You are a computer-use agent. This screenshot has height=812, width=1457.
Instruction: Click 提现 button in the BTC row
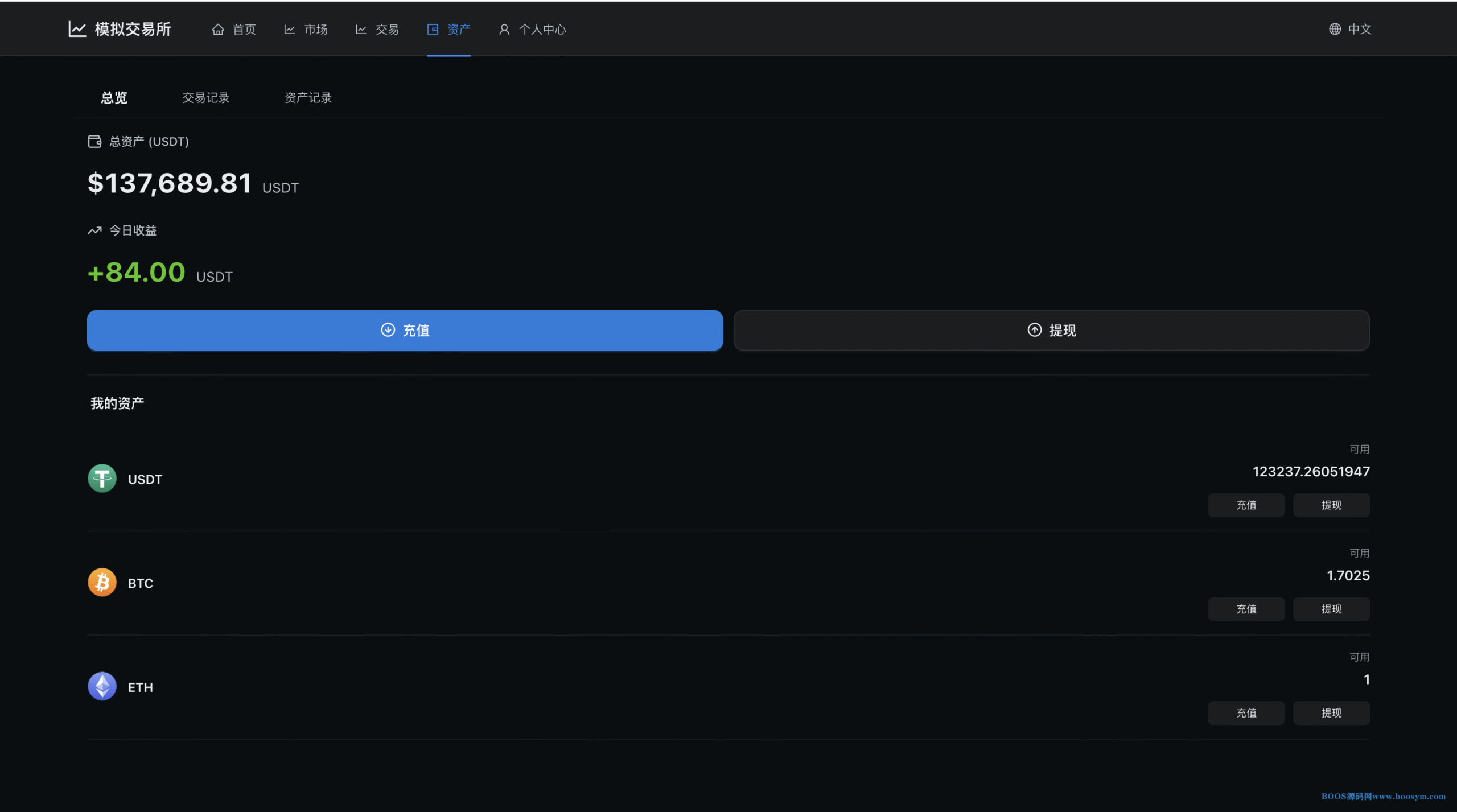tap(1331, 609)
